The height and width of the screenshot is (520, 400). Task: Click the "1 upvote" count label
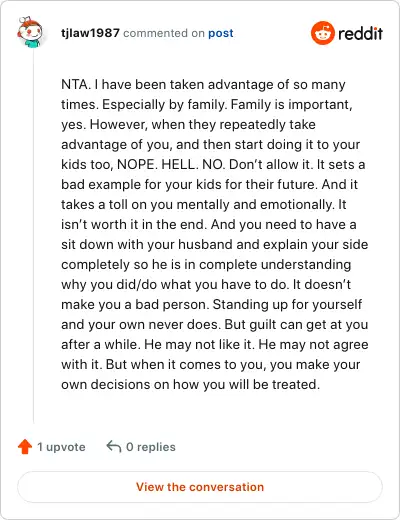(x=61, y=447)
